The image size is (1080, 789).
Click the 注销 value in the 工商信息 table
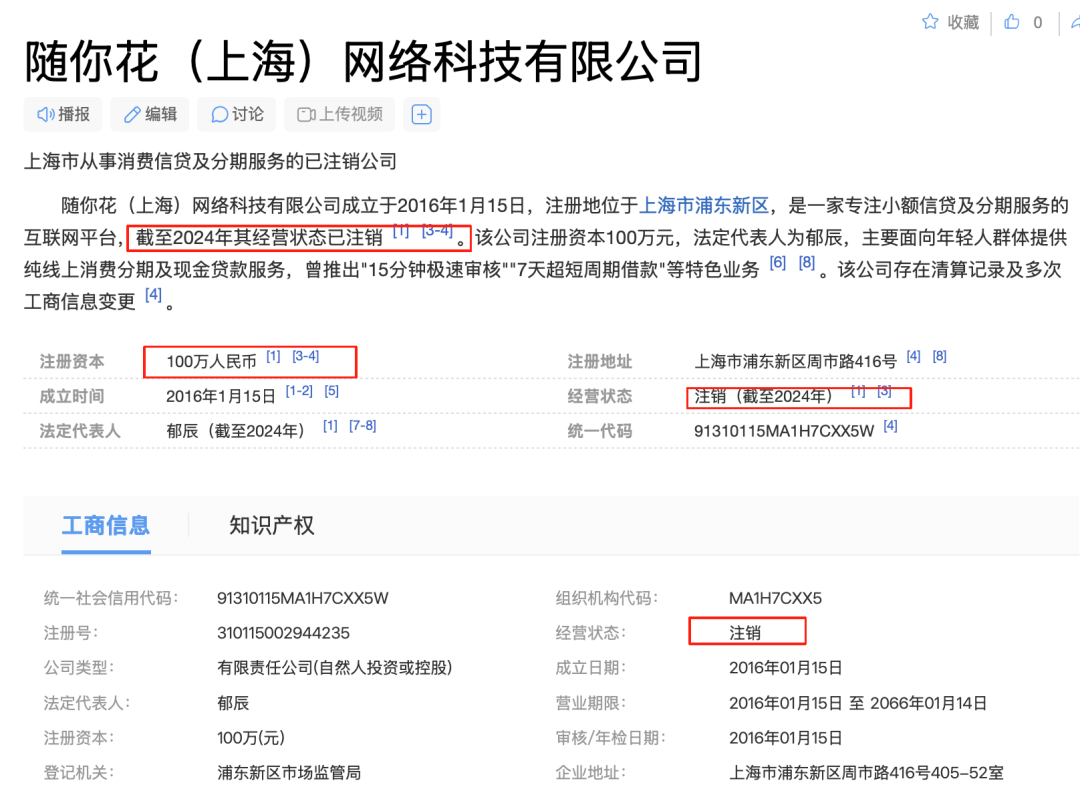click(745, 633)
